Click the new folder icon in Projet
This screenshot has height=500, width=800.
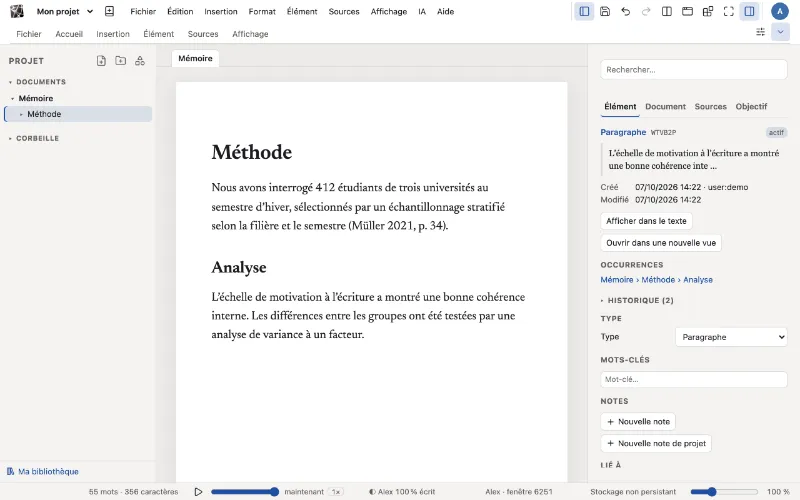coord(120,61)
